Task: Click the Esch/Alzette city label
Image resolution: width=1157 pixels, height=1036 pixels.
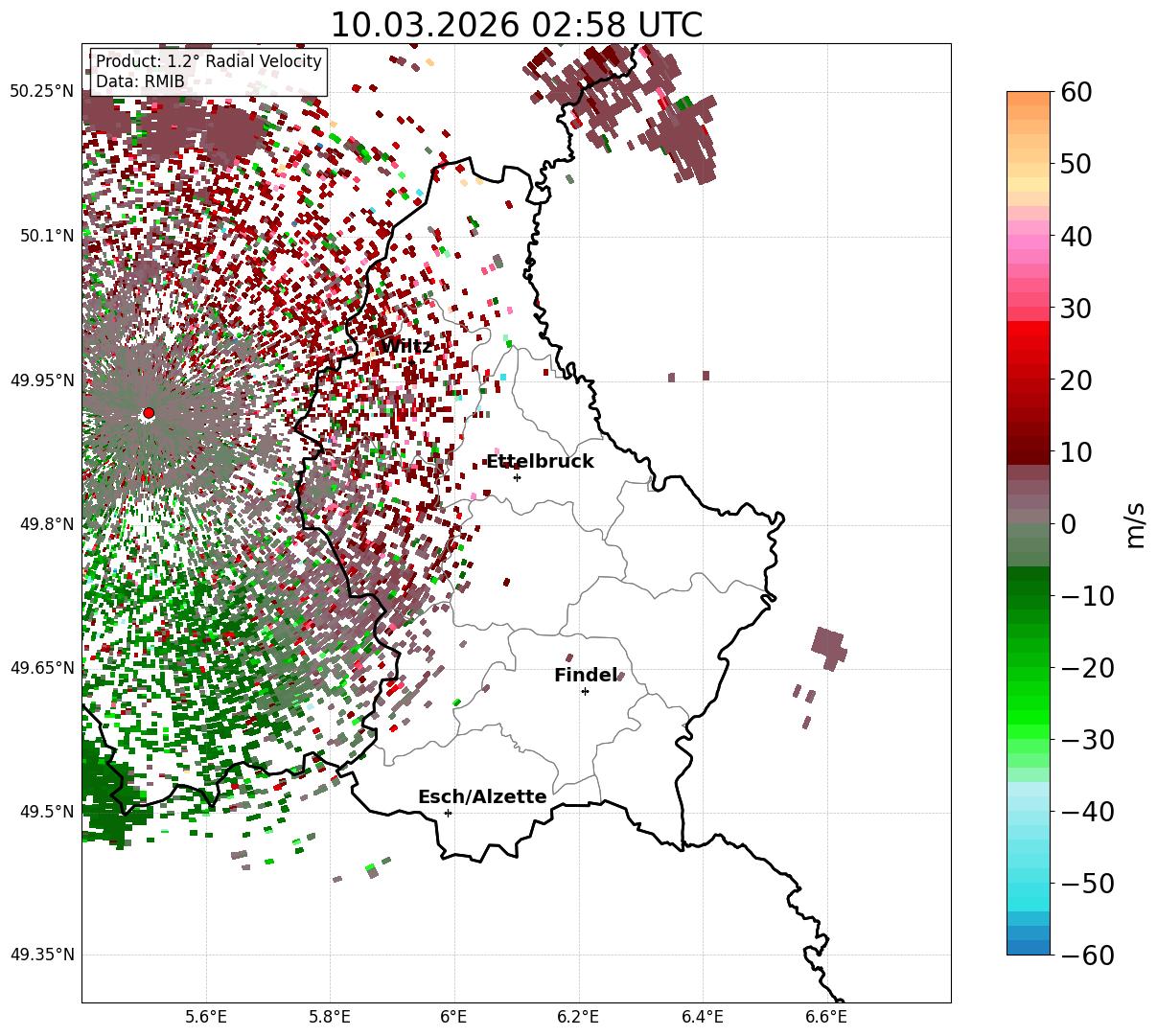Action: (482, 797)
